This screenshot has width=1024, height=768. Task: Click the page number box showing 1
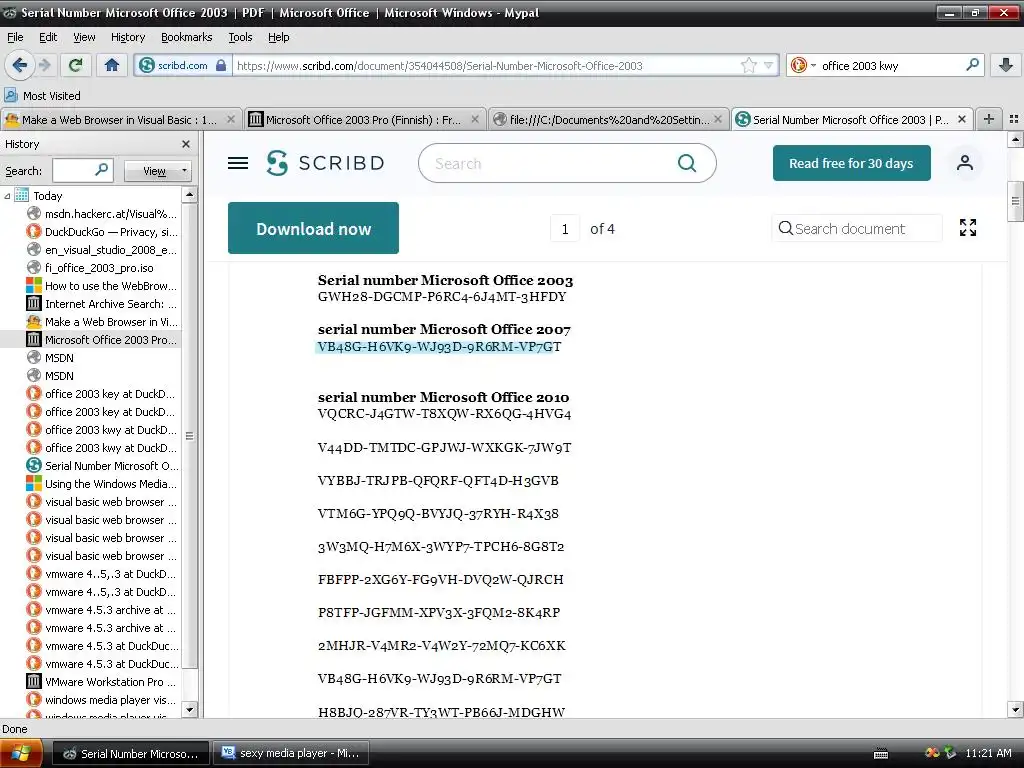565,229
